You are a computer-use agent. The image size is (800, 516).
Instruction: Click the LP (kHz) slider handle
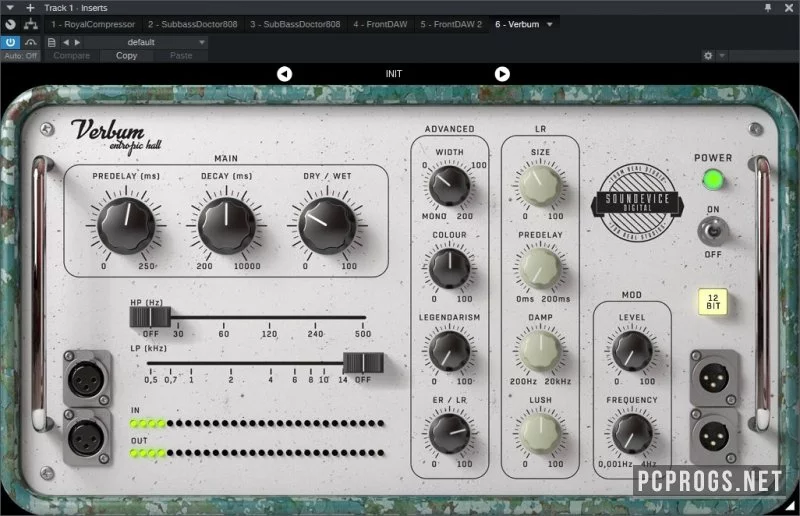(363, 362)
